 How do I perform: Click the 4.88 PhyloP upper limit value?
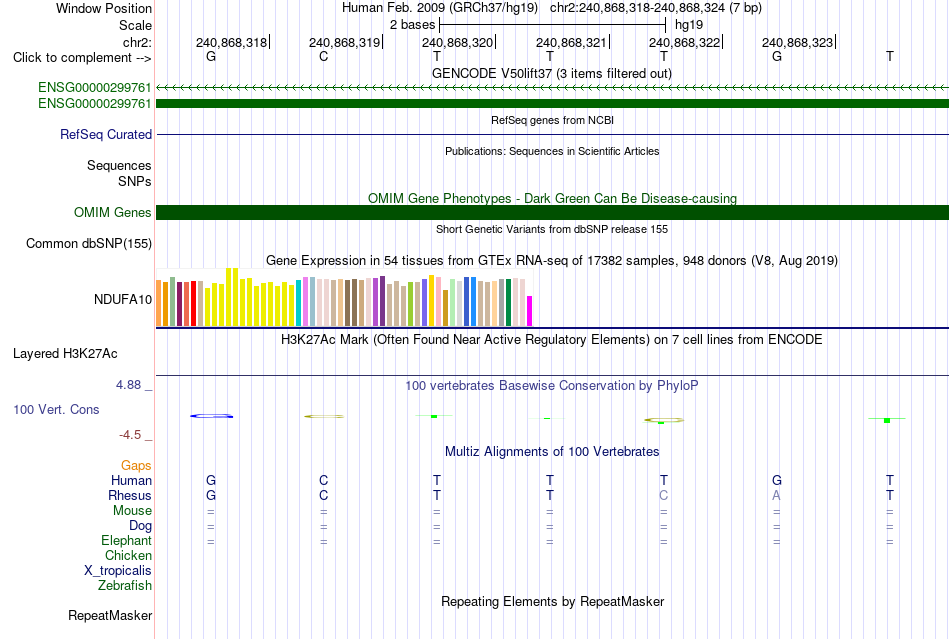click(x=128, y=385)
